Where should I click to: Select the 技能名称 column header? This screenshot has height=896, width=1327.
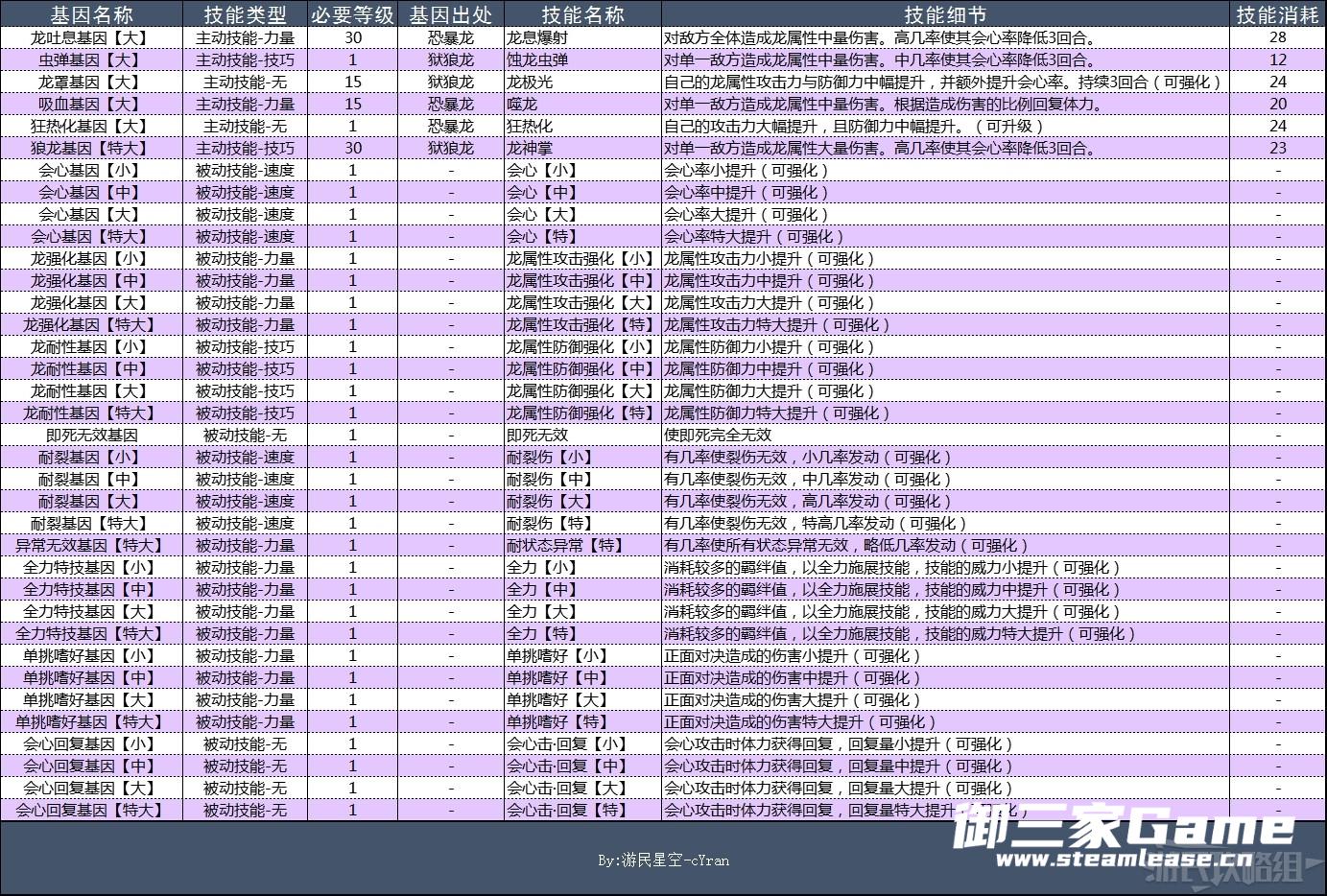point(581,14)
